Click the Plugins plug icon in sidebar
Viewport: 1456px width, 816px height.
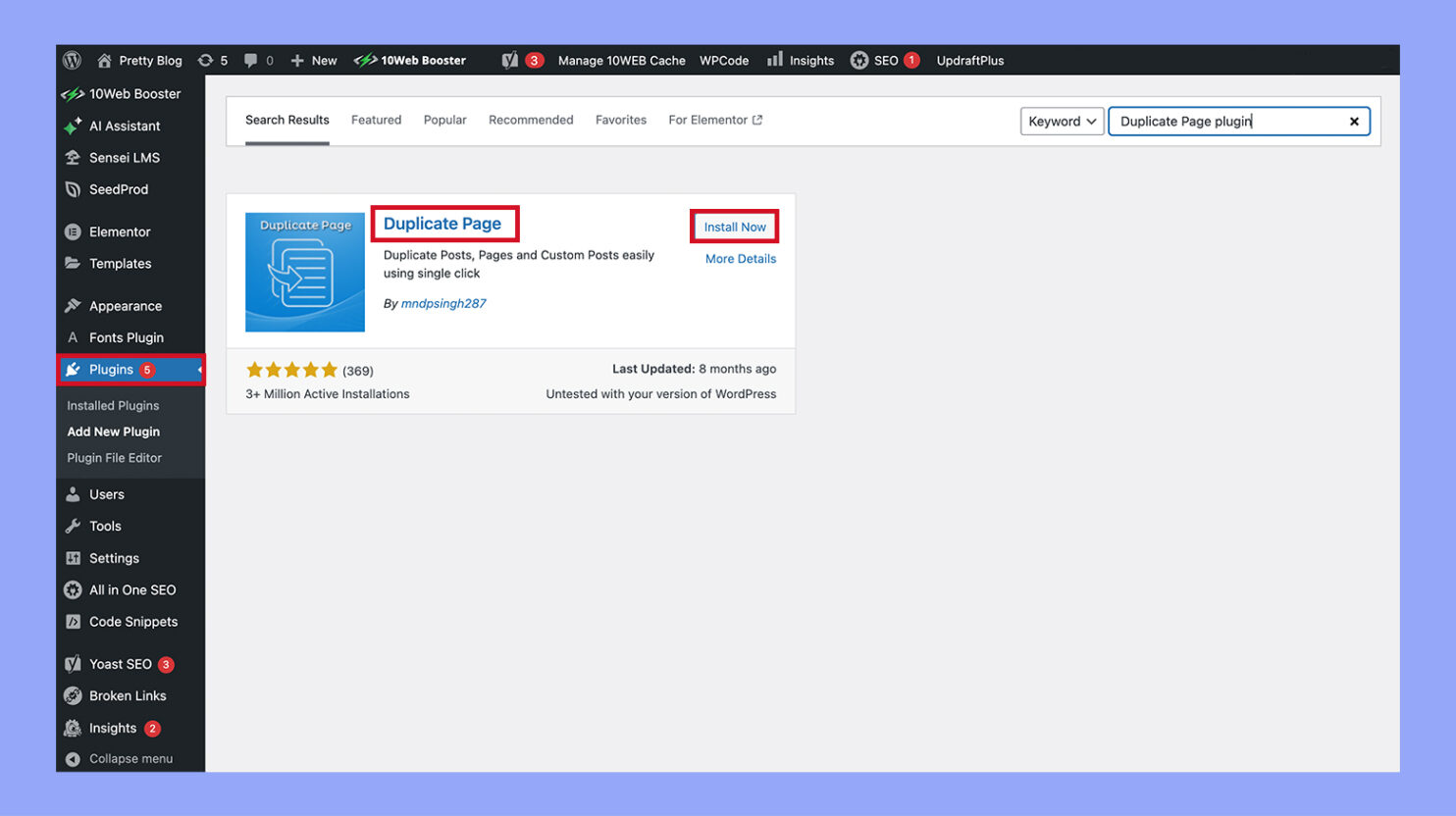click(x=72, y=370)
